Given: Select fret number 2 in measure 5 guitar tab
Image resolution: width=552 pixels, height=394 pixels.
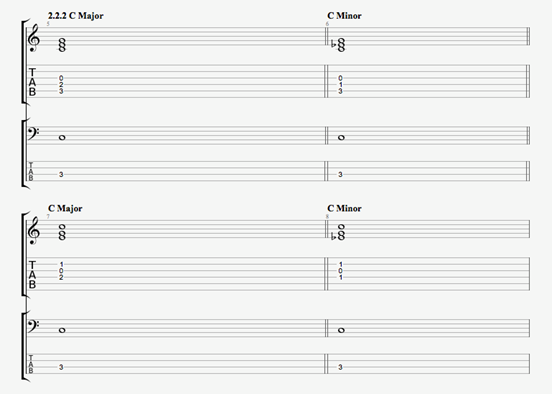Looking at the screenshot, I should [x=61, y=85].
